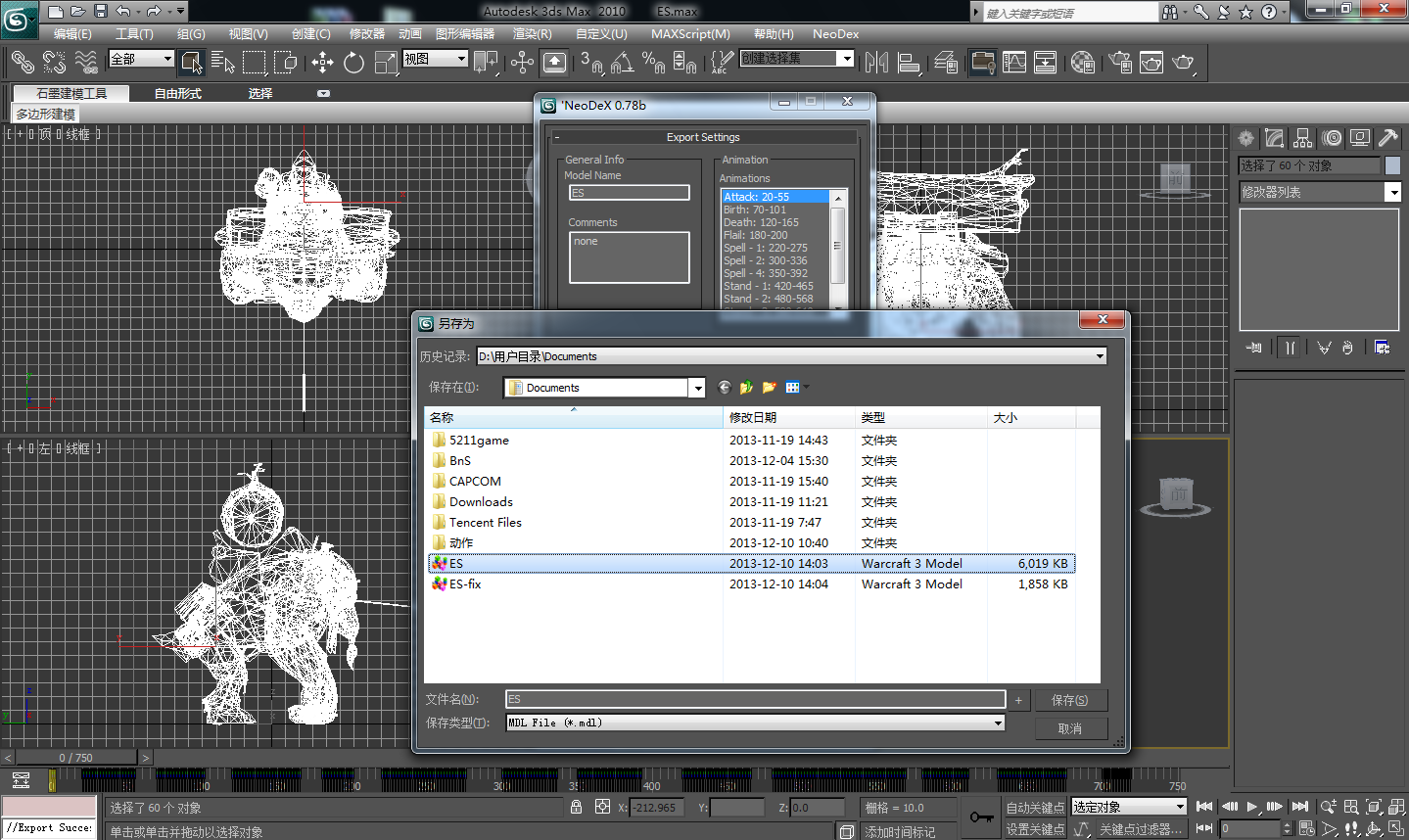Screen dimensions: 1409x840
Task: Activate the Select and Move tool
Action: [x=323, y=63]
